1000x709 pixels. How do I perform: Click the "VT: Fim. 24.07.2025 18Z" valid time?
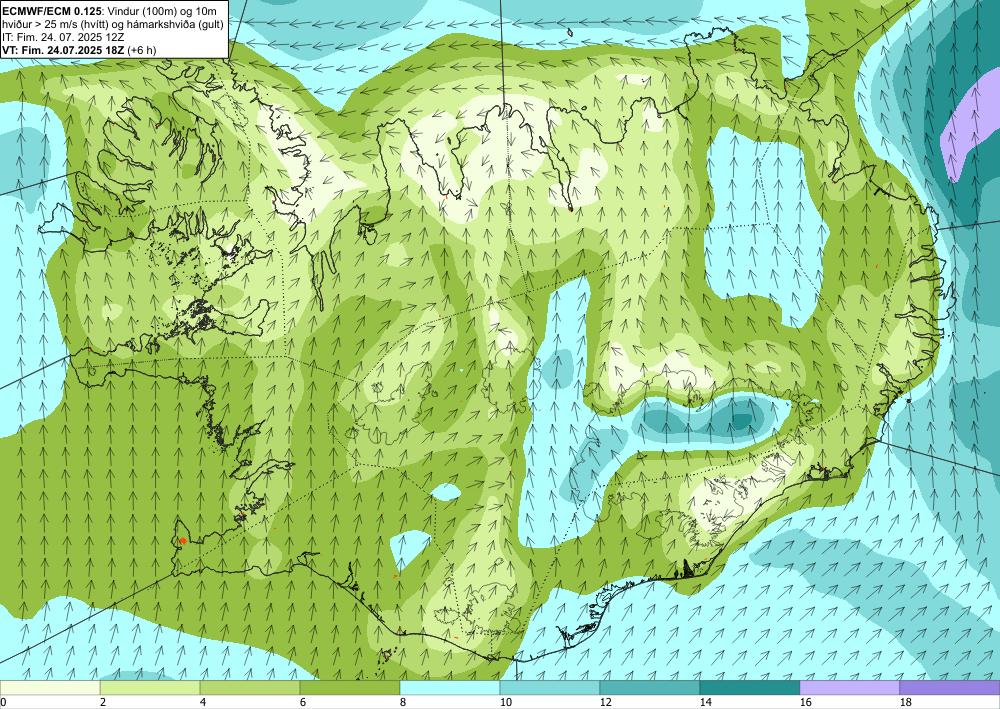(63, 50)
